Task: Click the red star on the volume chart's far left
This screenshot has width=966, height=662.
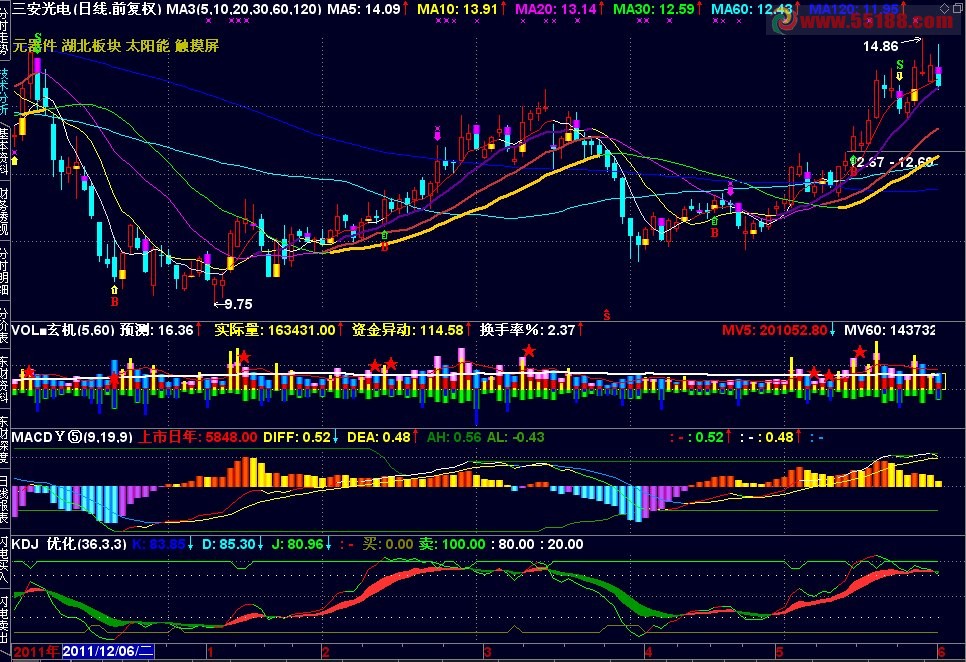Action: [x=28, y=372]
